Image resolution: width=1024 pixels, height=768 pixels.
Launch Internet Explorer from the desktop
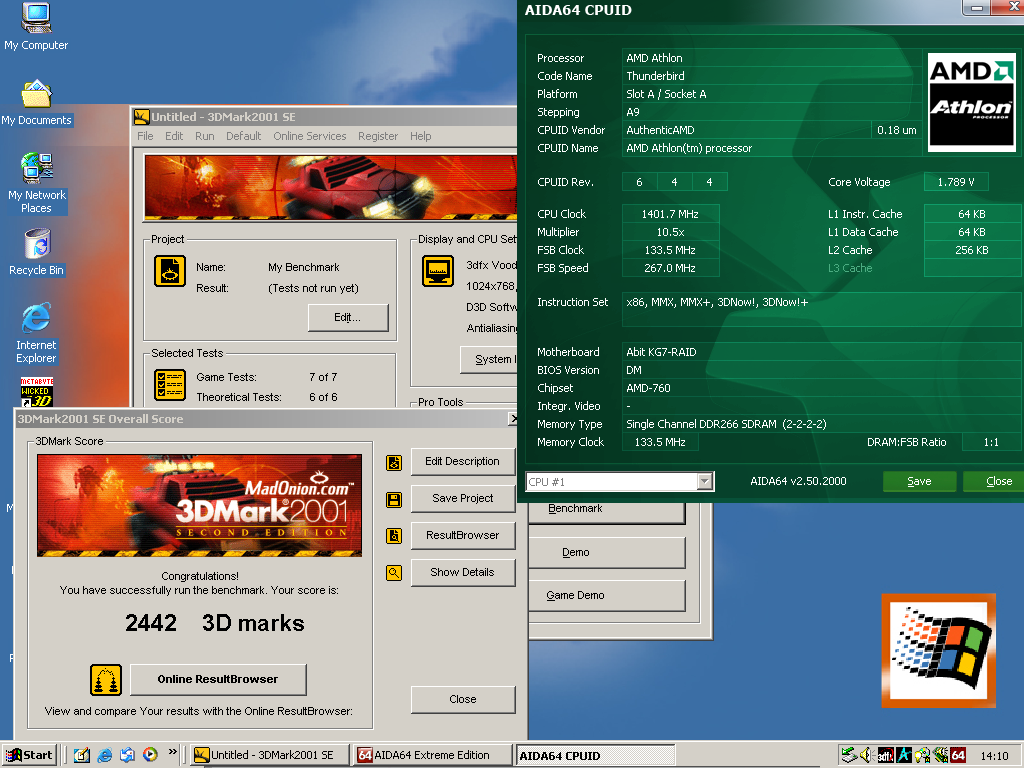[x=36, y=333]
